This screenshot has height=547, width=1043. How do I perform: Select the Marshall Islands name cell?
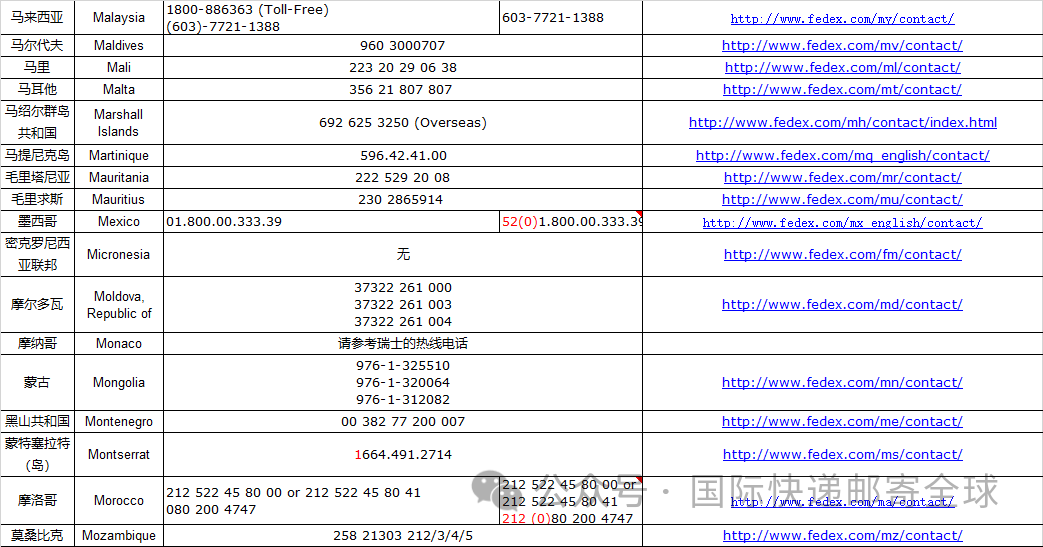(x=119, y=122)
